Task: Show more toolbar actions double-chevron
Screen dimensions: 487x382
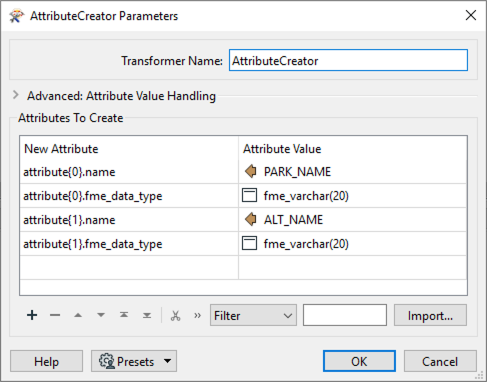Action: click(x=197, y=315)
